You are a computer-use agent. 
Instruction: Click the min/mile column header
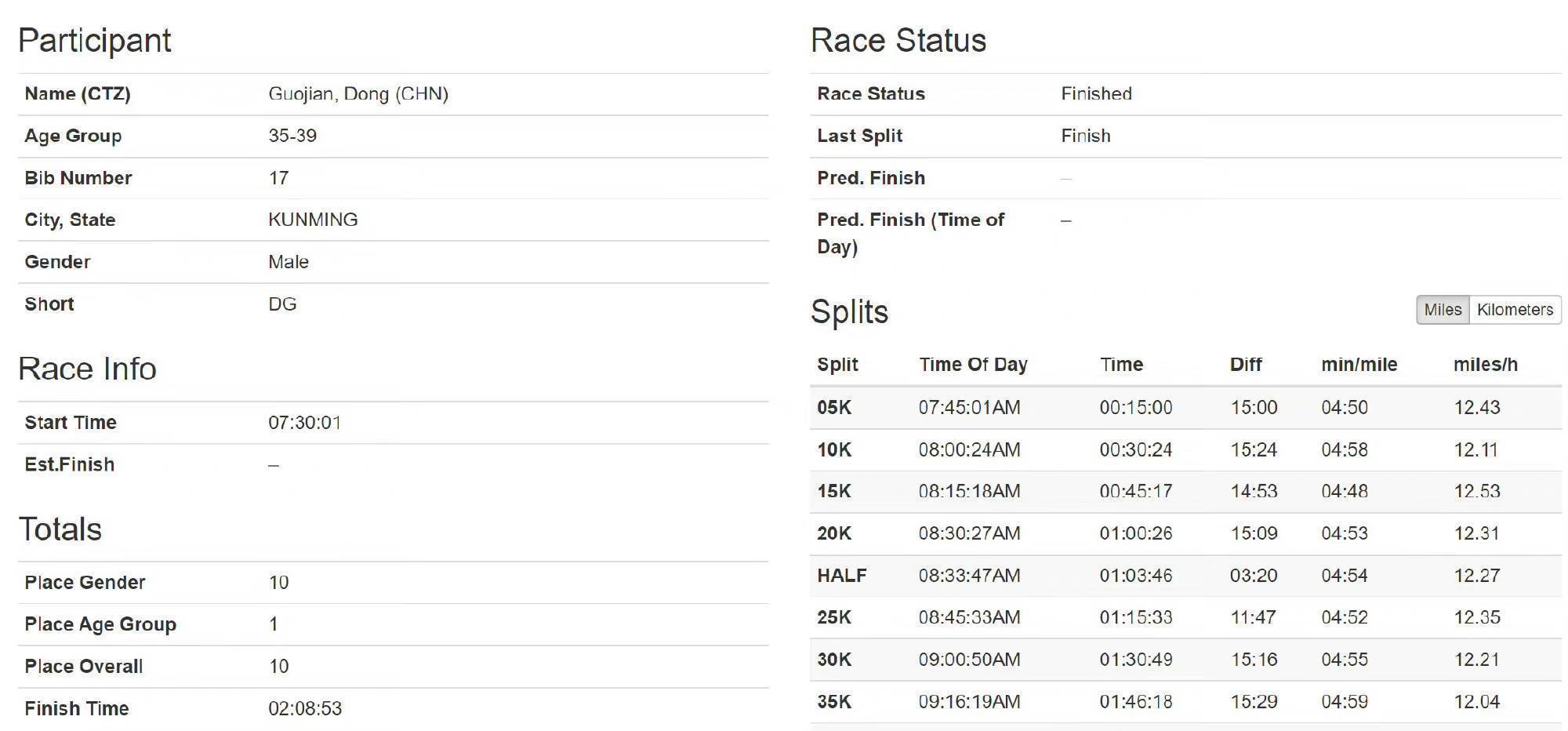coord(1358,365)
